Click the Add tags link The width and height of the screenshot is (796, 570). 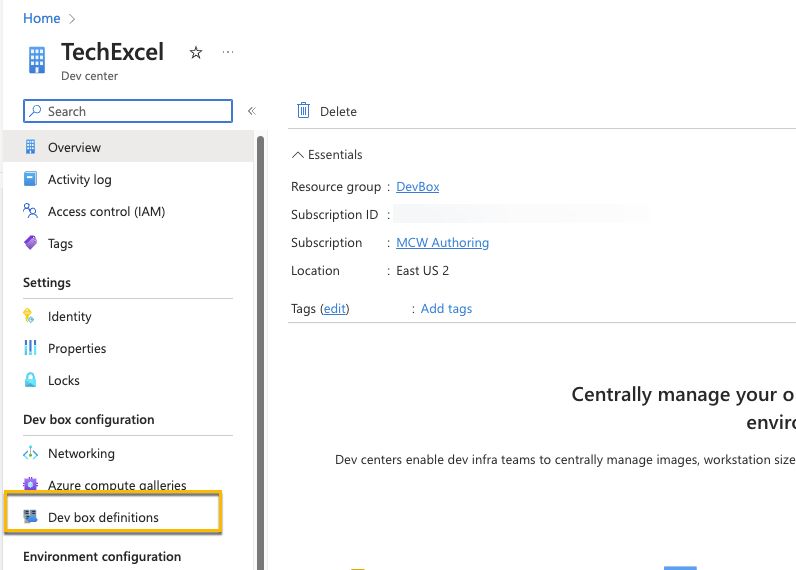tap(446, 309)
